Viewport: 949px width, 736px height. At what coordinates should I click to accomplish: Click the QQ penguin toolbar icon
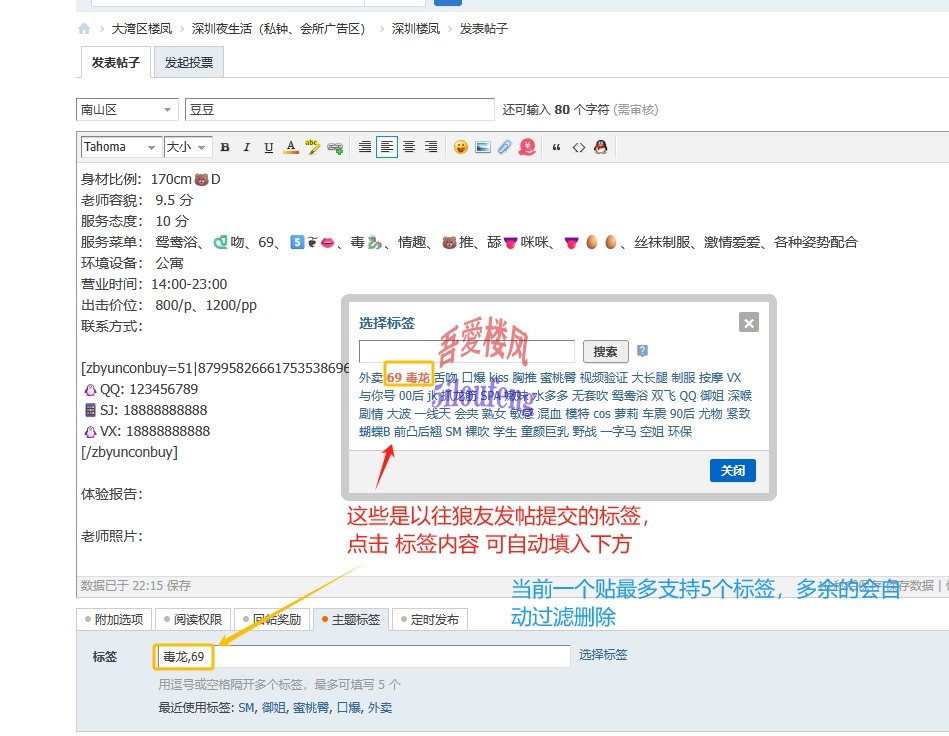coord(600,147)
